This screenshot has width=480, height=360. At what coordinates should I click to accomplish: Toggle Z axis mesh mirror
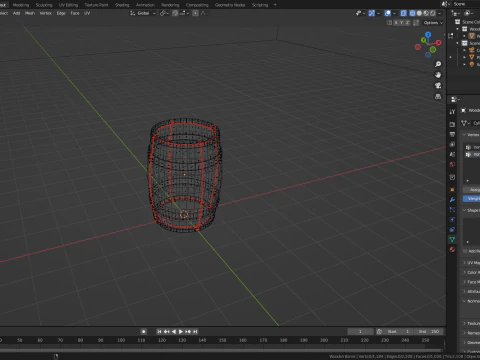click(407, 23)
